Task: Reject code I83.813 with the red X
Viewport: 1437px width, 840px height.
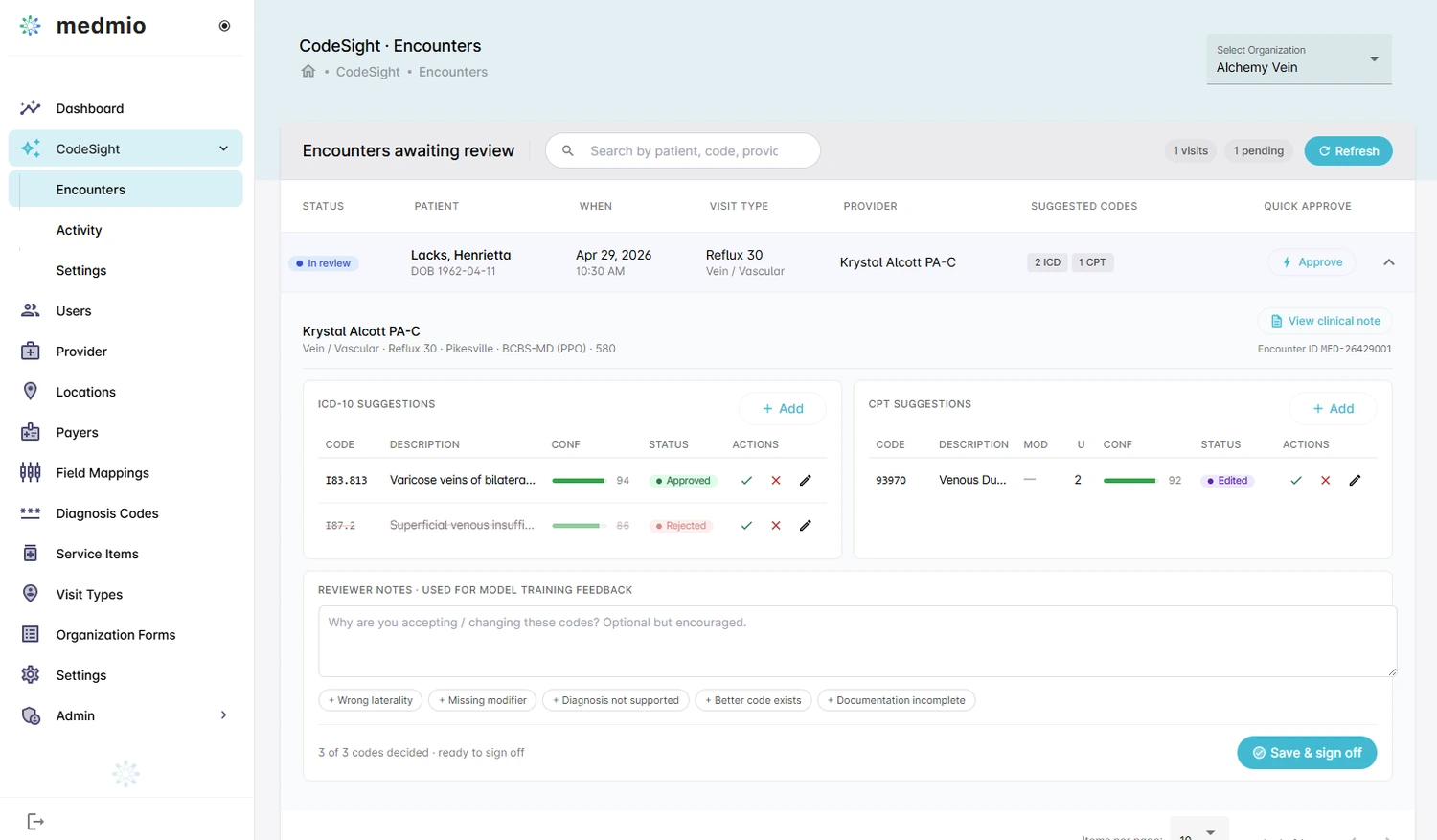Action: pos(776,481)
